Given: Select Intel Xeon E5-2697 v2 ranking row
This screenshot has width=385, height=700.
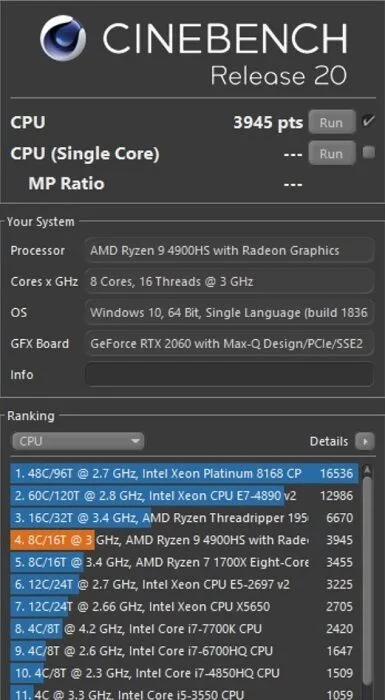Looking at the screenshot, I should coord(184,584).
